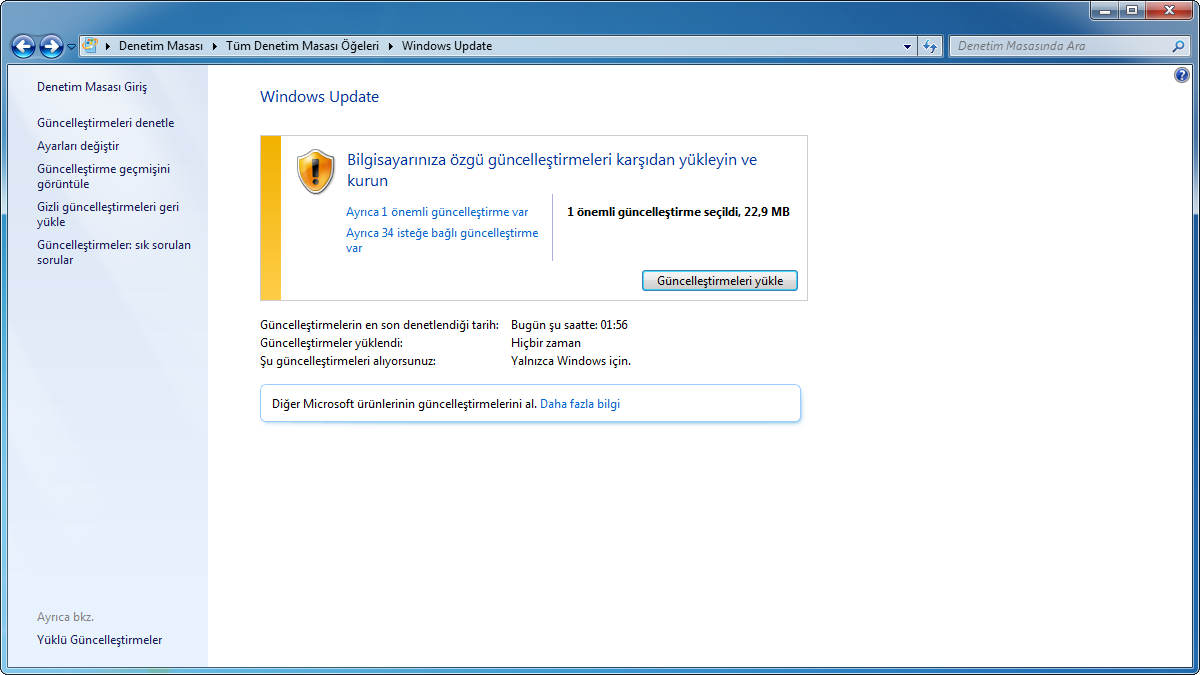
Task: Open the recent pages dropdown arrow
Action: point(72,47)
